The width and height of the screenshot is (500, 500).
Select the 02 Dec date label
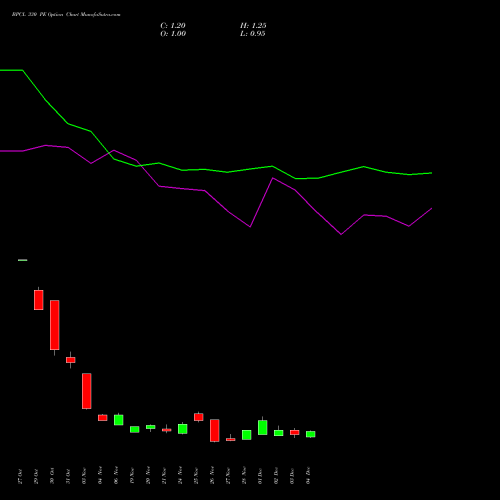click(x=276, y=476)
